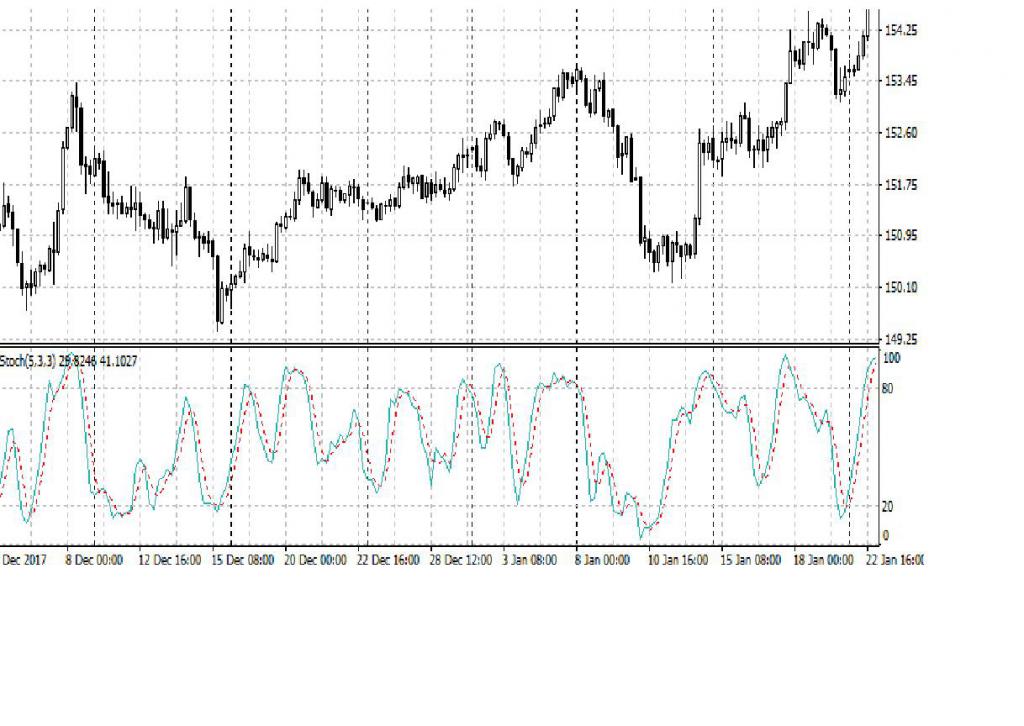1024x726 pixels.
Task: Click the 154.25 price axis label
Action: [x=902, y=31]
